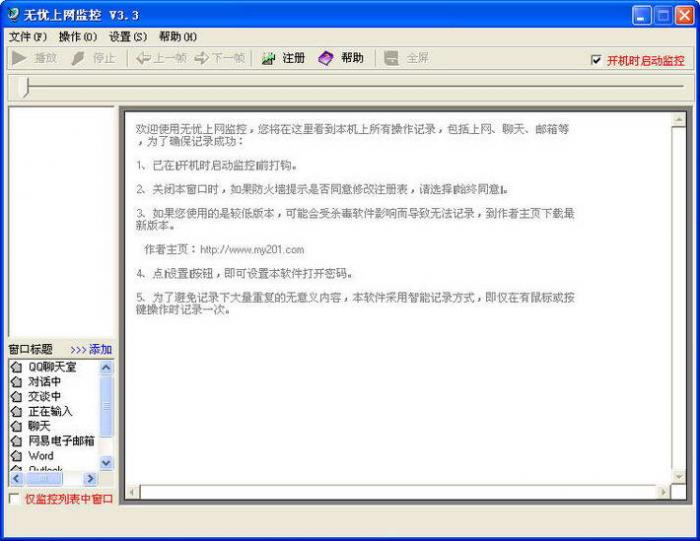Screen dimensions: 700x541
Task: Select 网易电子邮箱 in window title list
Action: [x=60, y=440]
